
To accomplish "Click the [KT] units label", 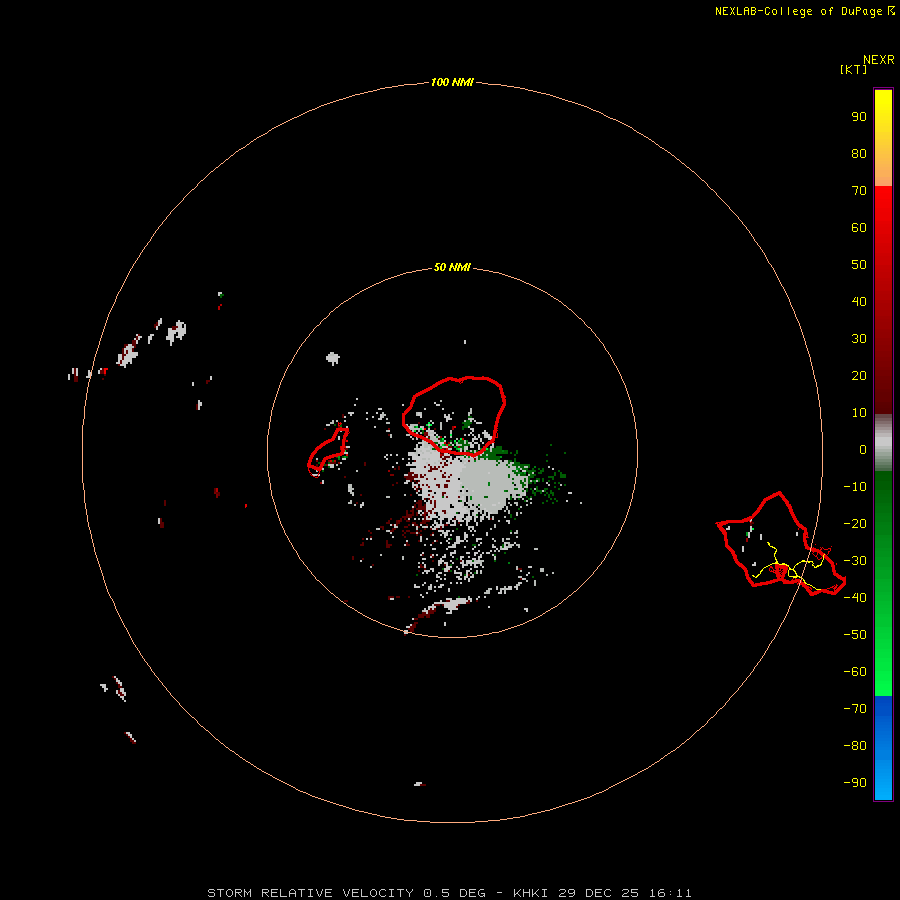I will (853, 69).
